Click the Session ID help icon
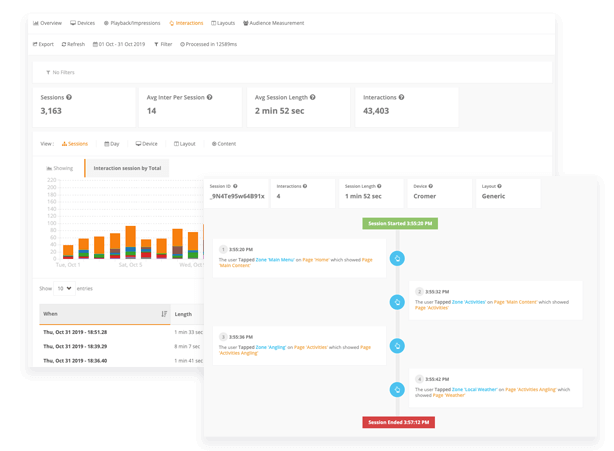This screenshot has width=614, height=451. coord(235,186)
